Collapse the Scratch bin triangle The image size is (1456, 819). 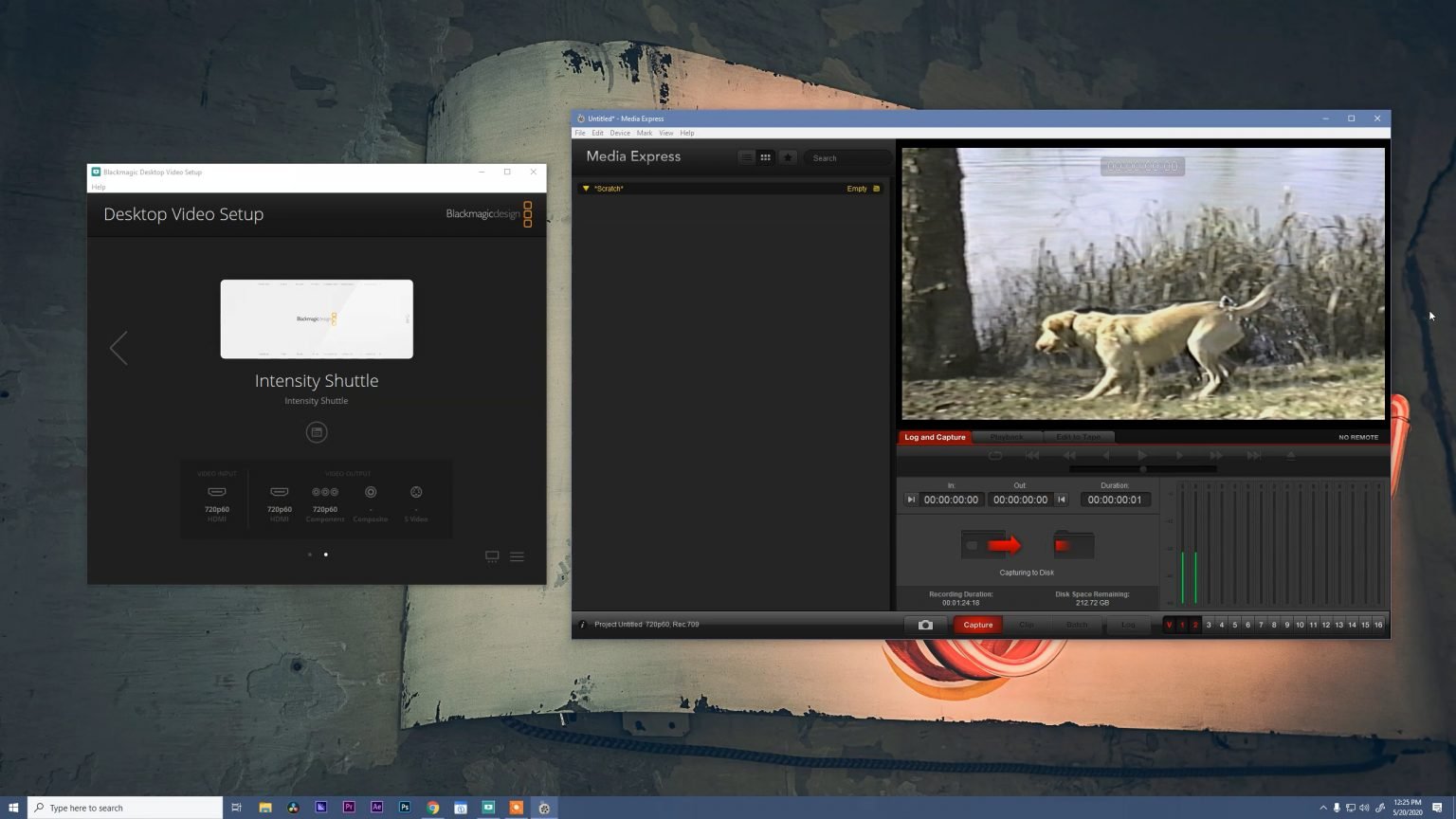[585, 188]
